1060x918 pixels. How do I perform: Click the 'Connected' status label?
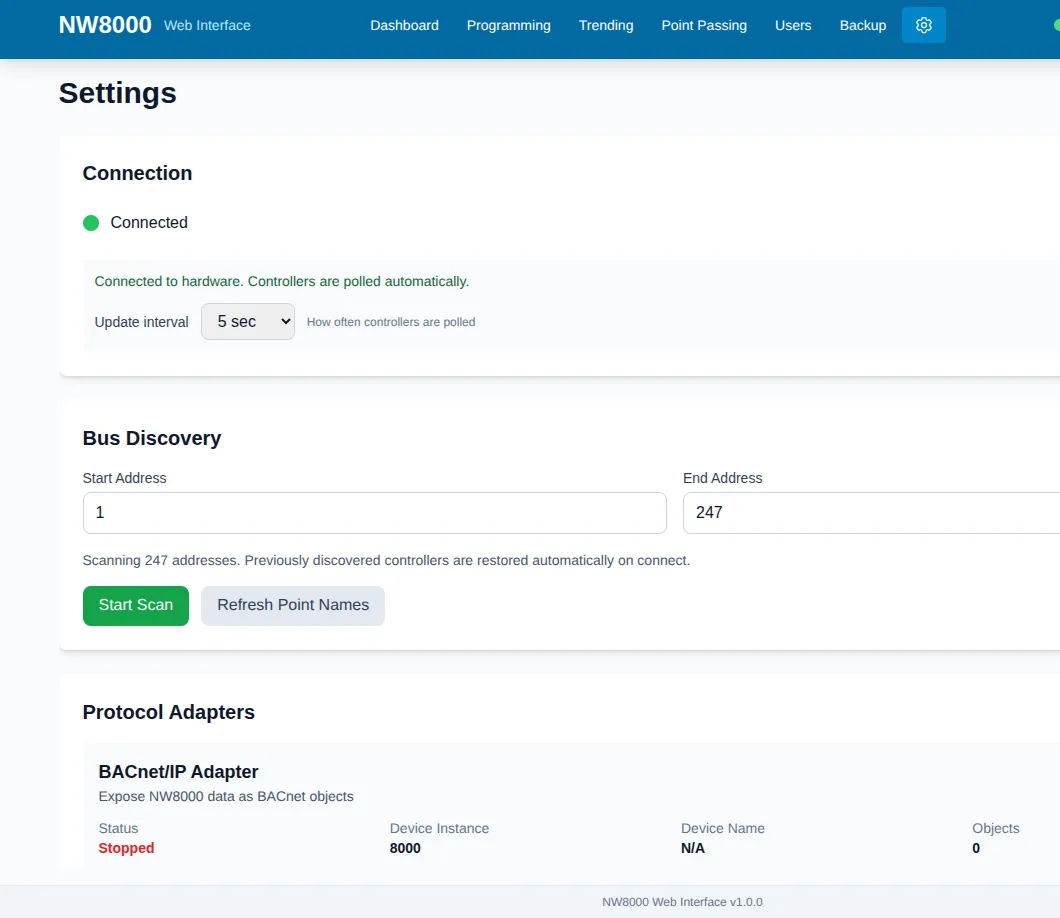(149, 222)
